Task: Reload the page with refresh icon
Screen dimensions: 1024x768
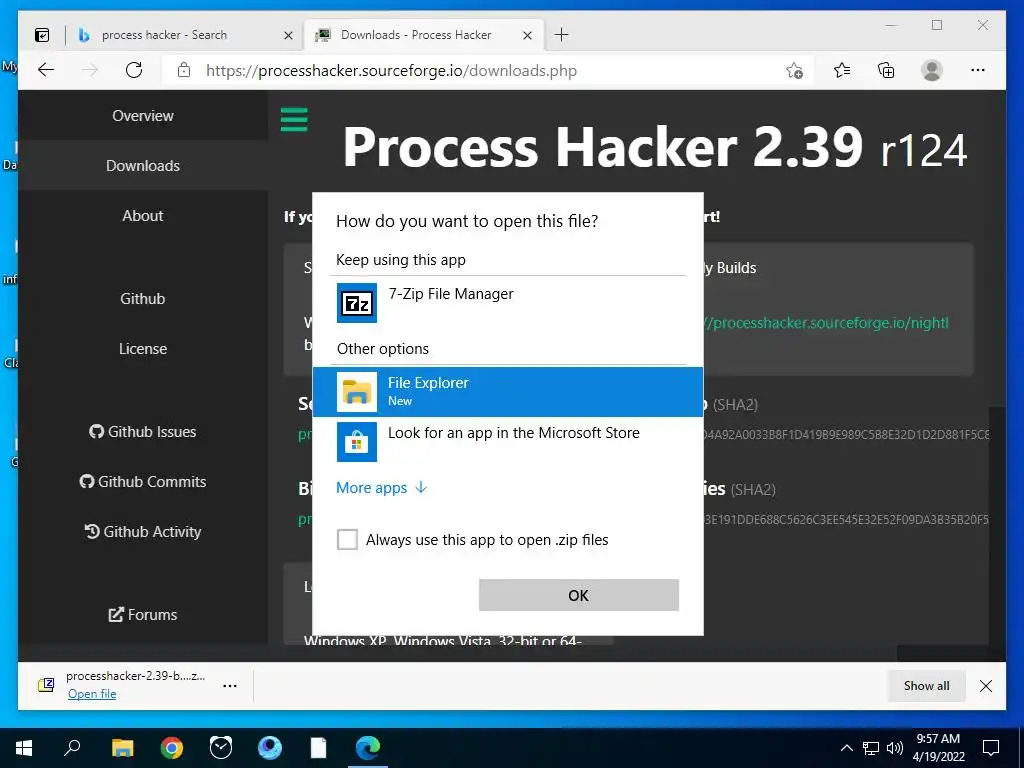Action: click(x=134, y=70)
